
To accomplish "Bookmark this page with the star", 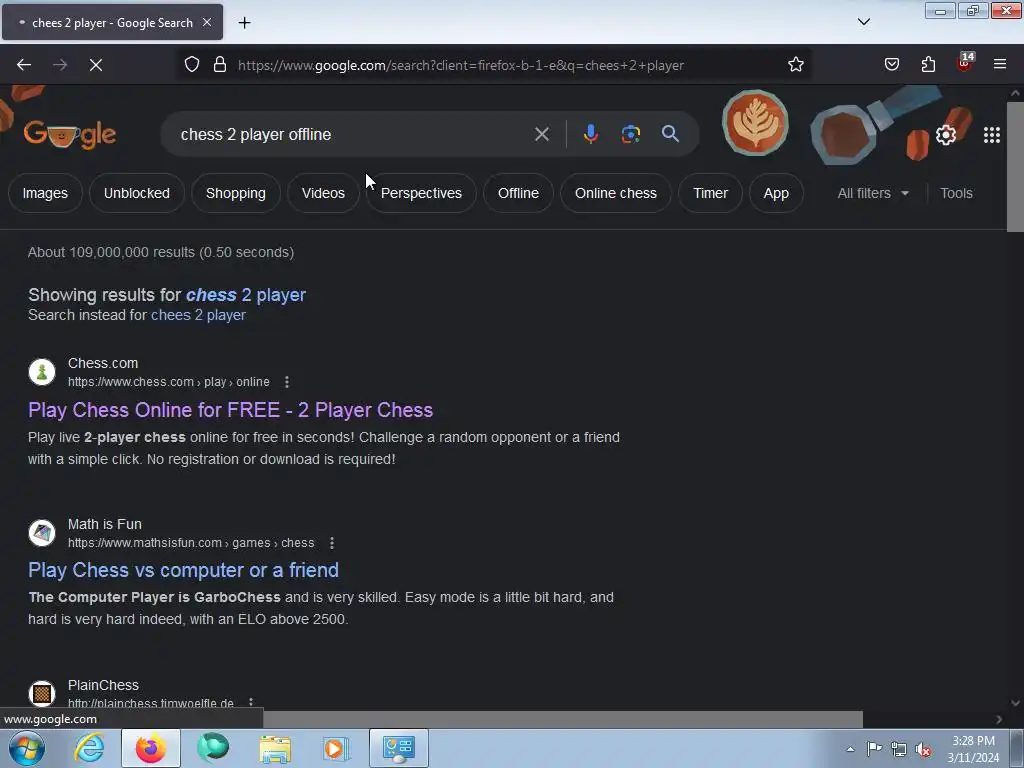I will (x=795, y=65).
